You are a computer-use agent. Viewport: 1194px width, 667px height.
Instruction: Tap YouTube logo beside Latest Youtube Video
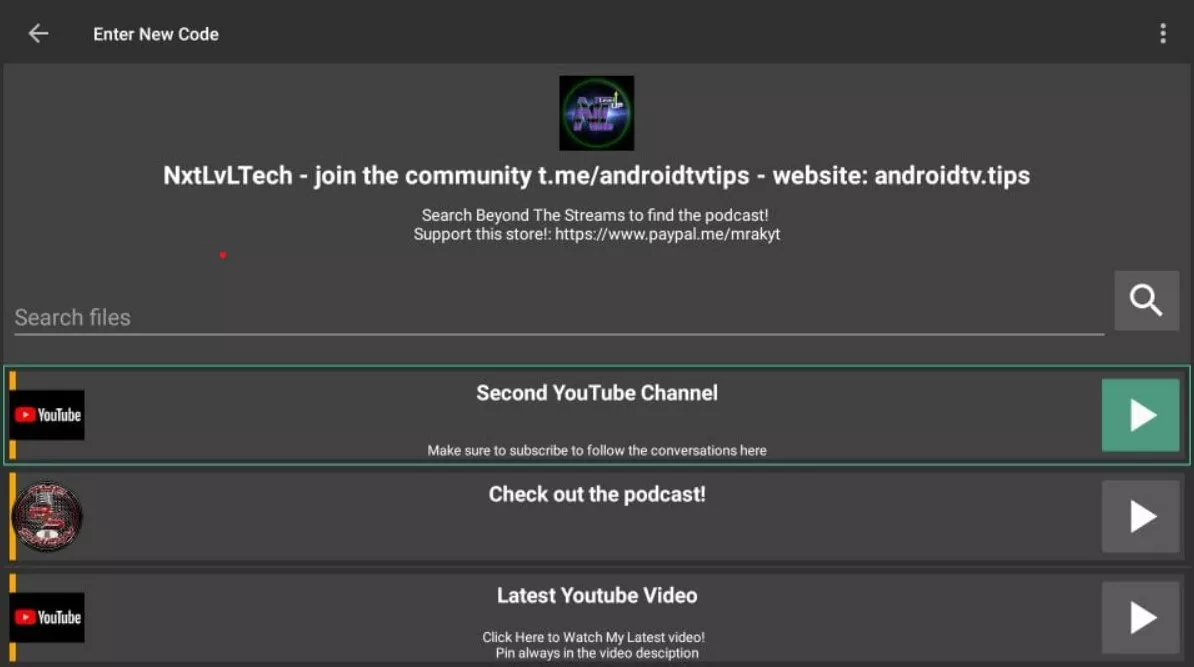(x=48, y=617)
